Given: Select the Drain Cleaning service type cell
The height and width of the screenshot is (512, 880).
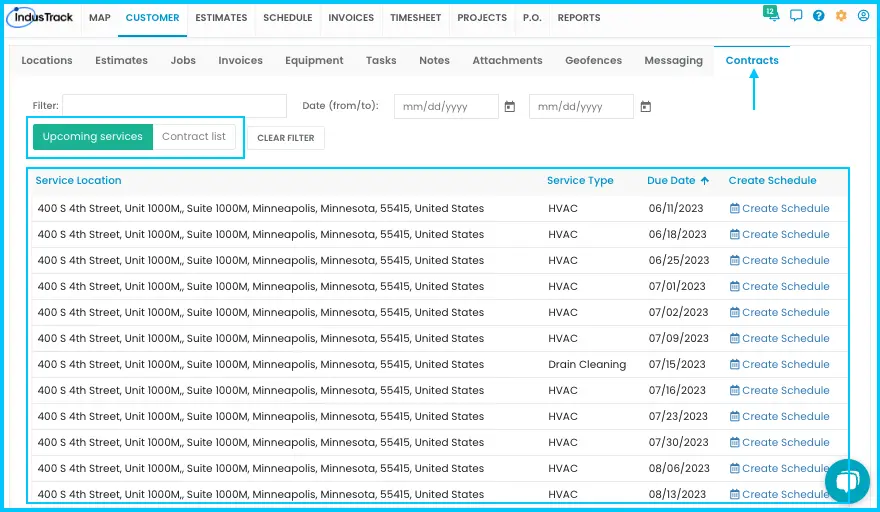Looking at the screenshot, I should 587,364.
